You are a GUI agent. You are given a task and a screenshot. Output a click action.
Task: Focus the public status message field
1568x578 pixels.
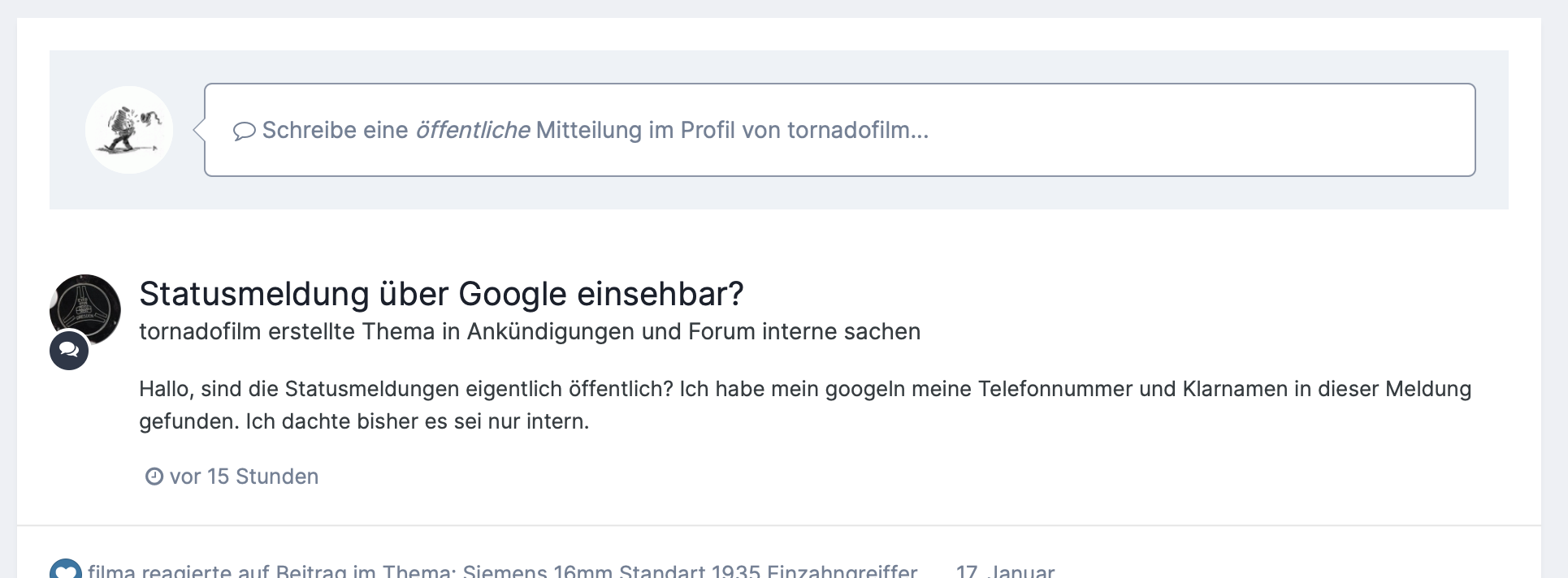click(839, 130)
